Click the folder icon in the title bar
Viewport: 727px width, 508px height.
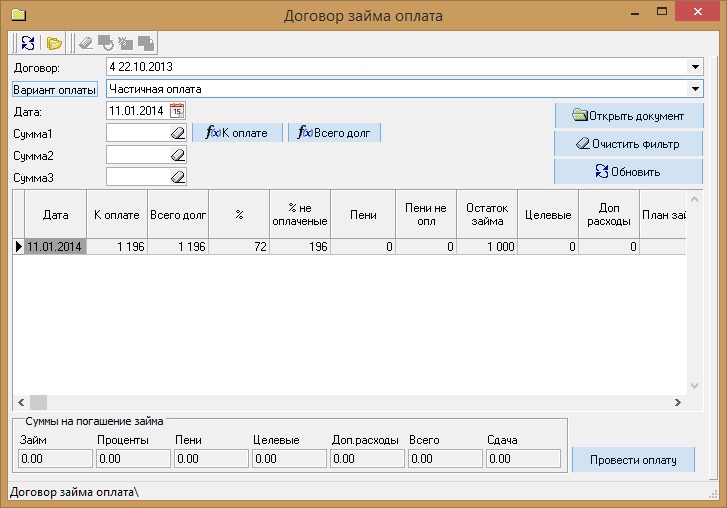pos(19,15)
